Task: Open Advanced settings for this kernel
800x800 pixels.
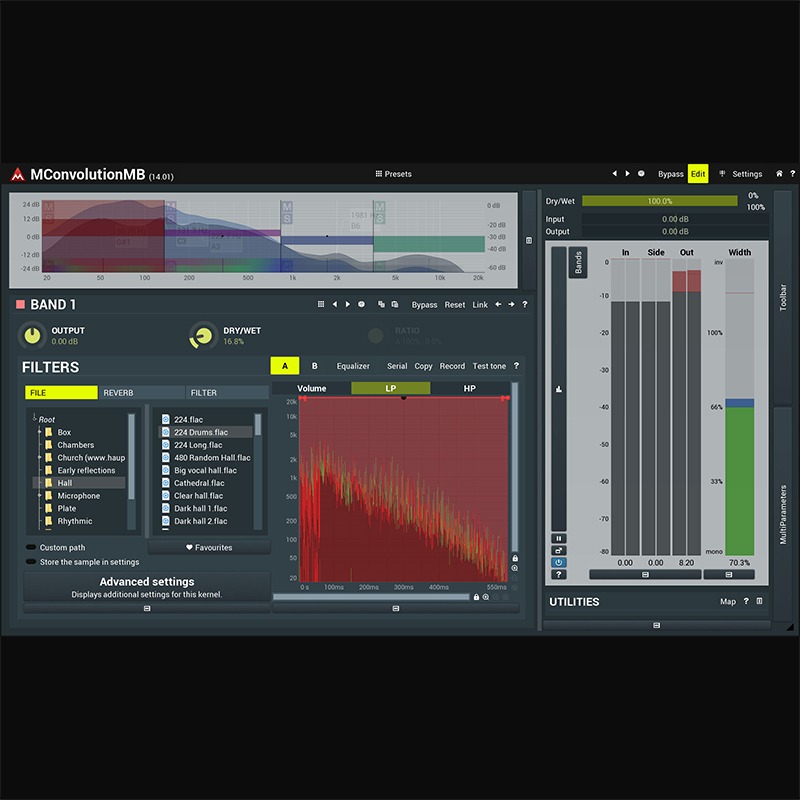Action: click(x=147, y=587)
